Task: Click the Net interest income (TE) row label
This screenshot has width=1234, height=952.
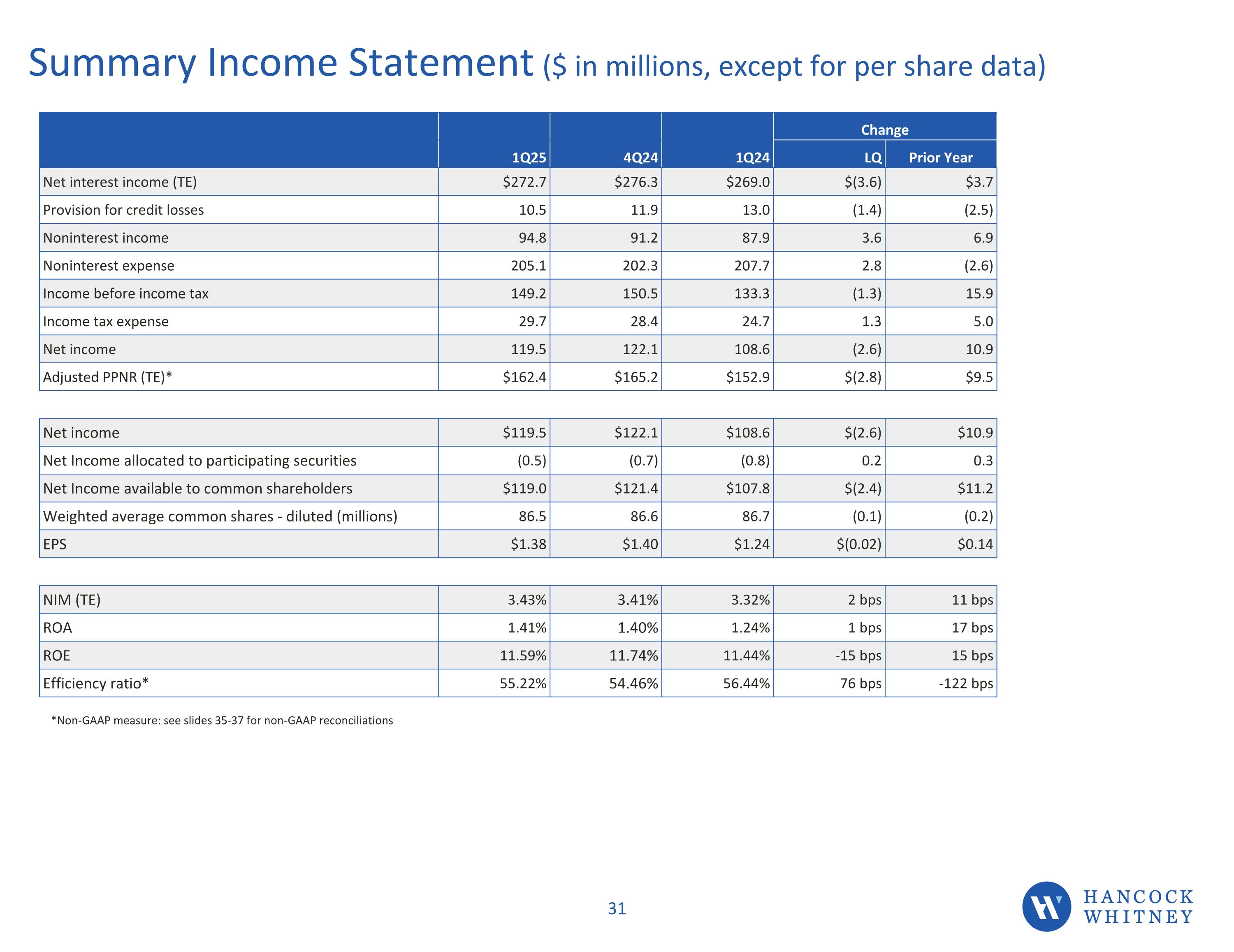Action: 120,182
